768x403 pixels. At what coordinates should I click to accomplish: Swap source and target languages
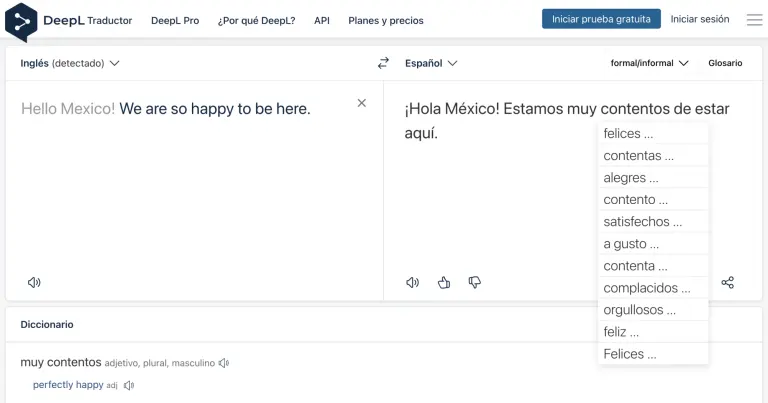click(x=383, y=63)
